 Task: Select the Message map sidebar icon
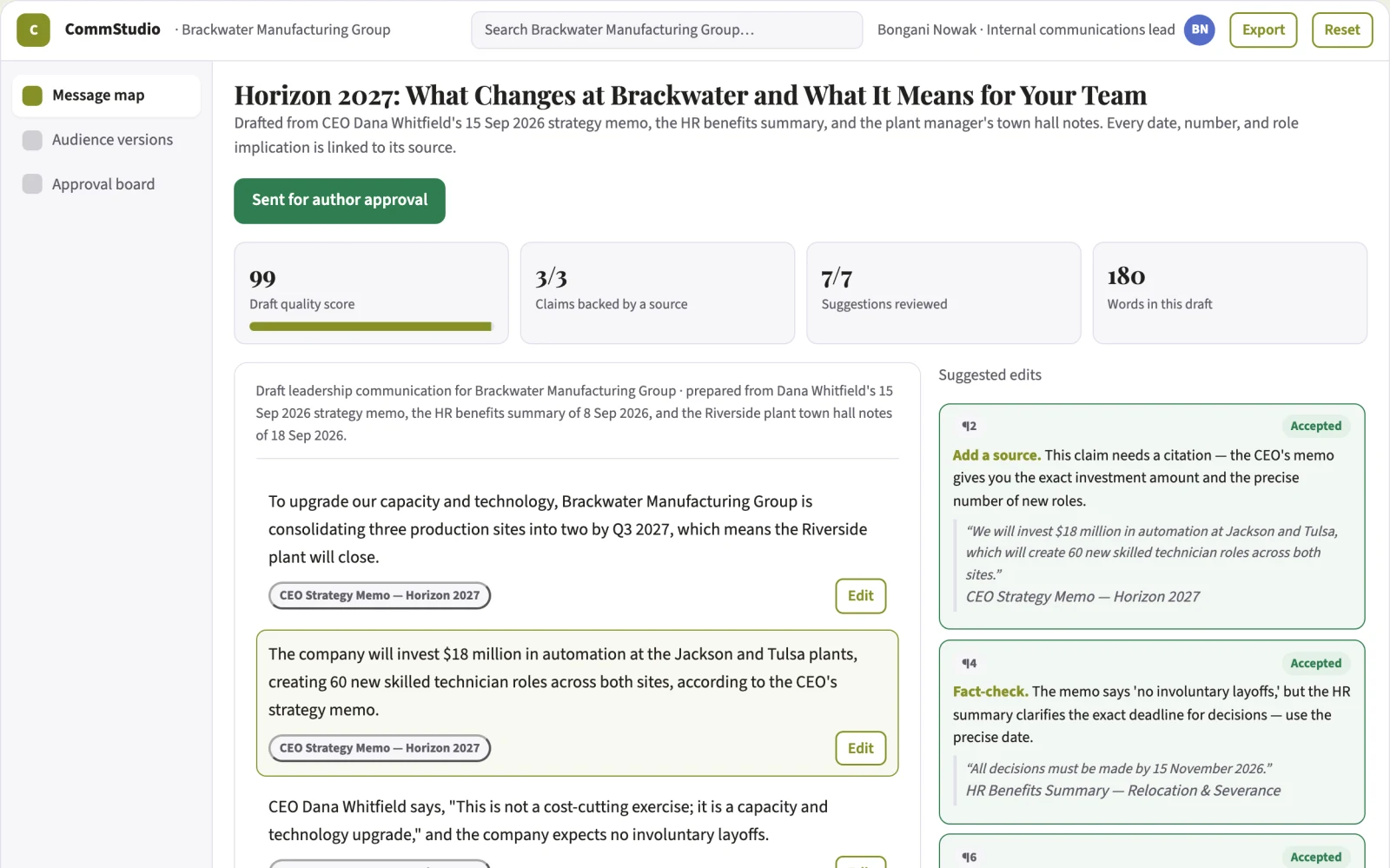(x=32, y=96)
